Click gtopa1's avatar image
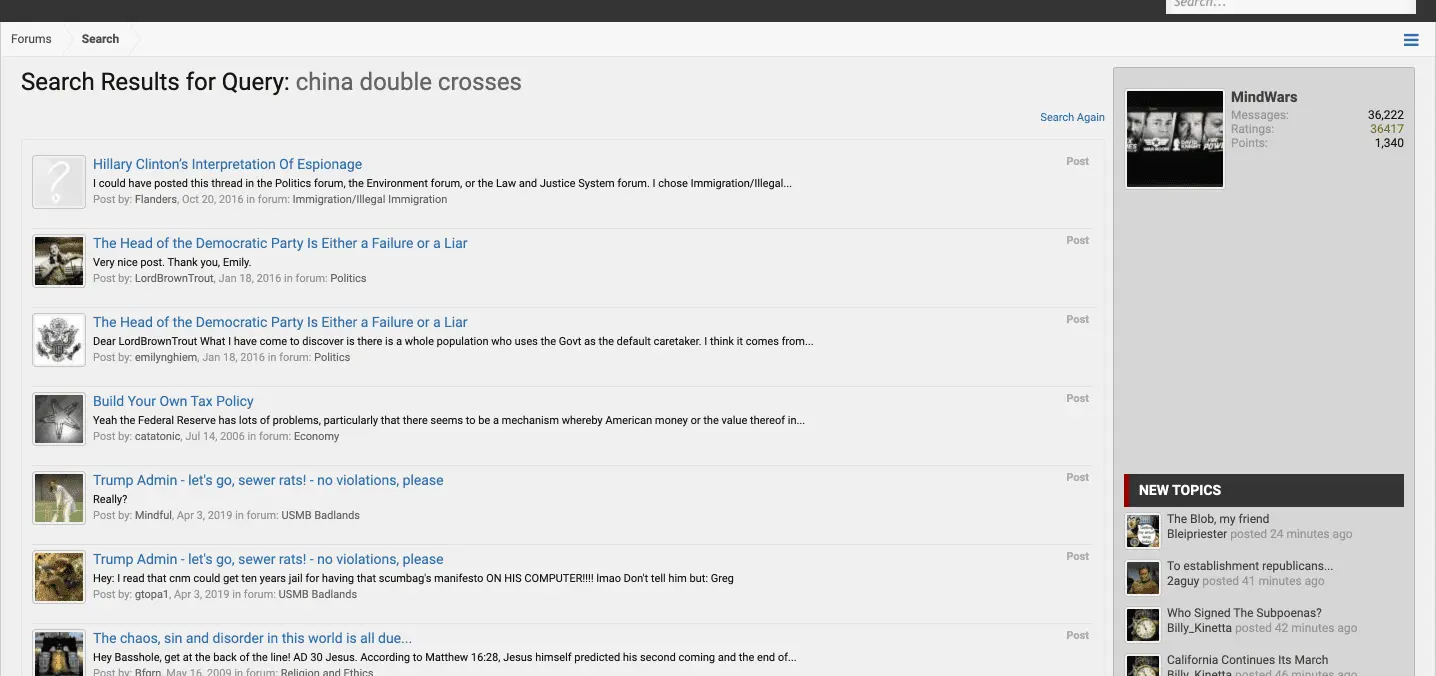 59,577
